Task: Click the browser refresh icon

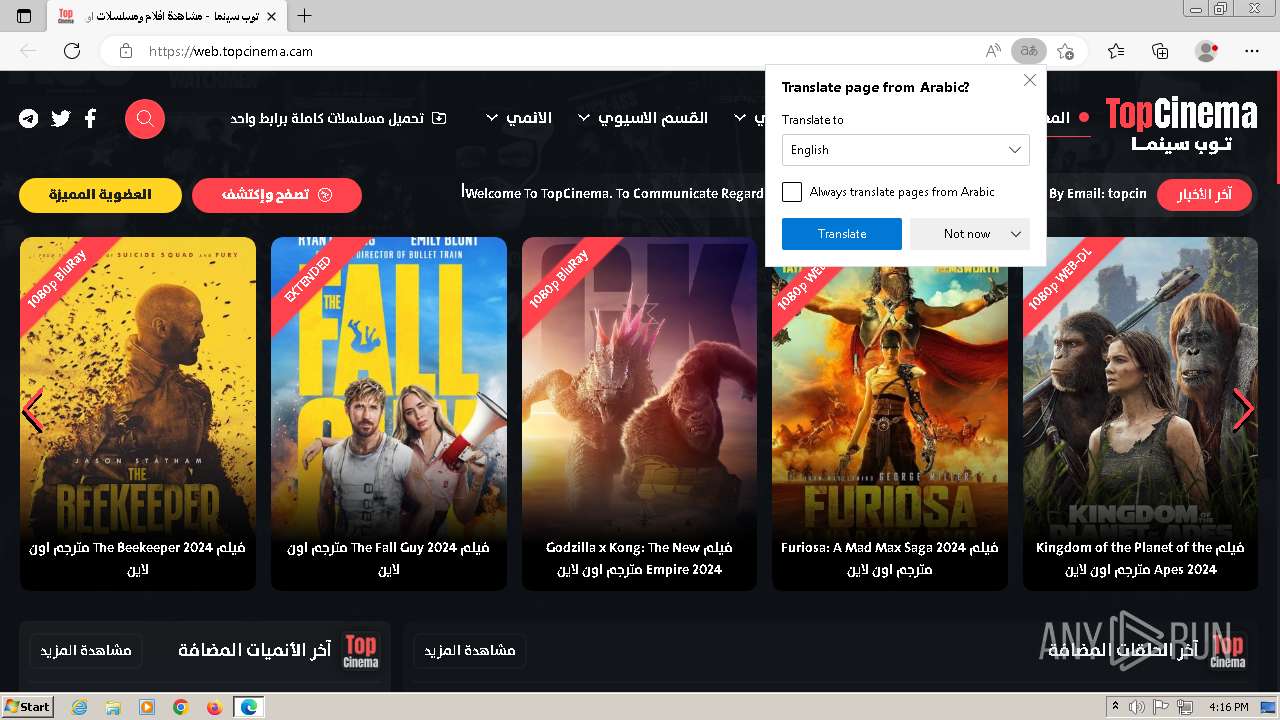Action: (72, 51)
